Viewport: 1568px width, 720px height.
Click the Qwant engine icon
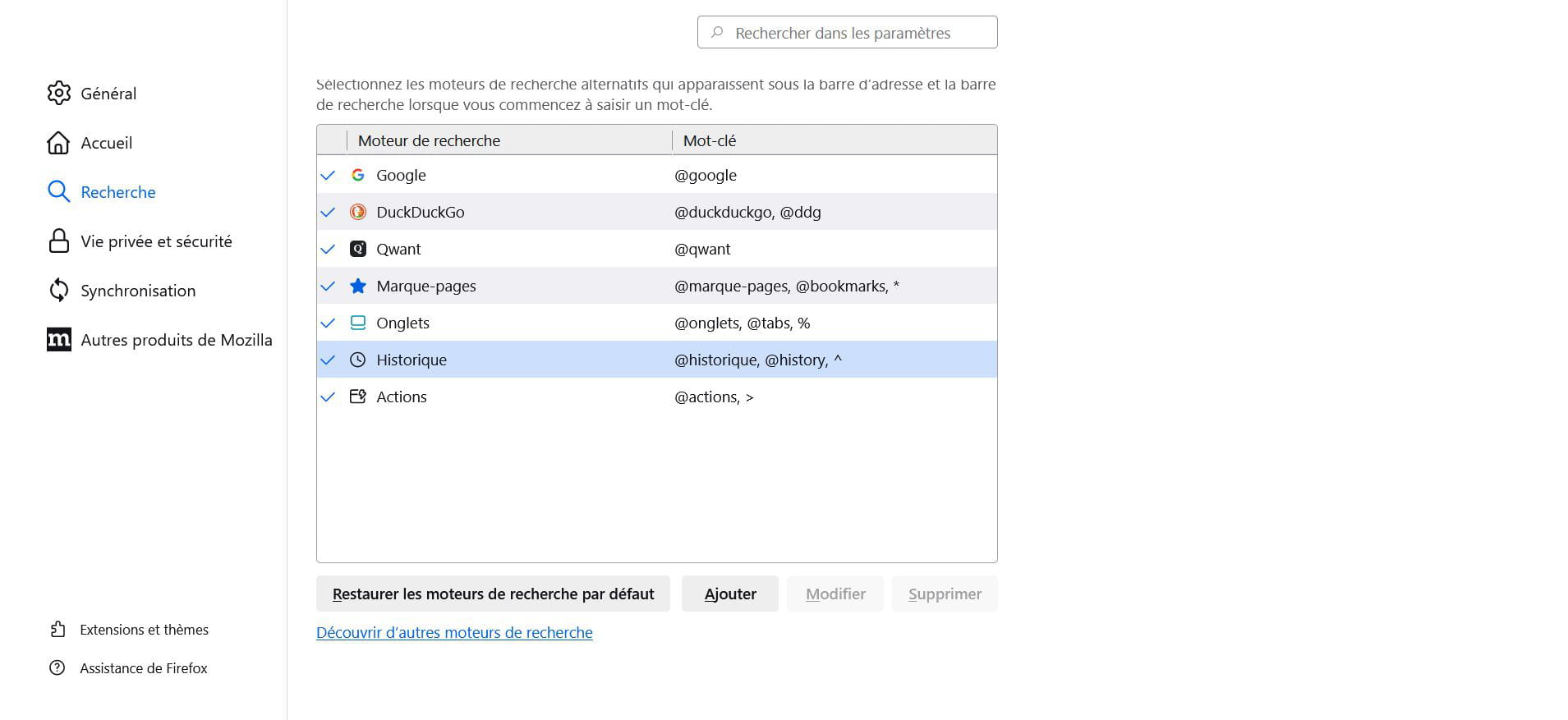357,249
